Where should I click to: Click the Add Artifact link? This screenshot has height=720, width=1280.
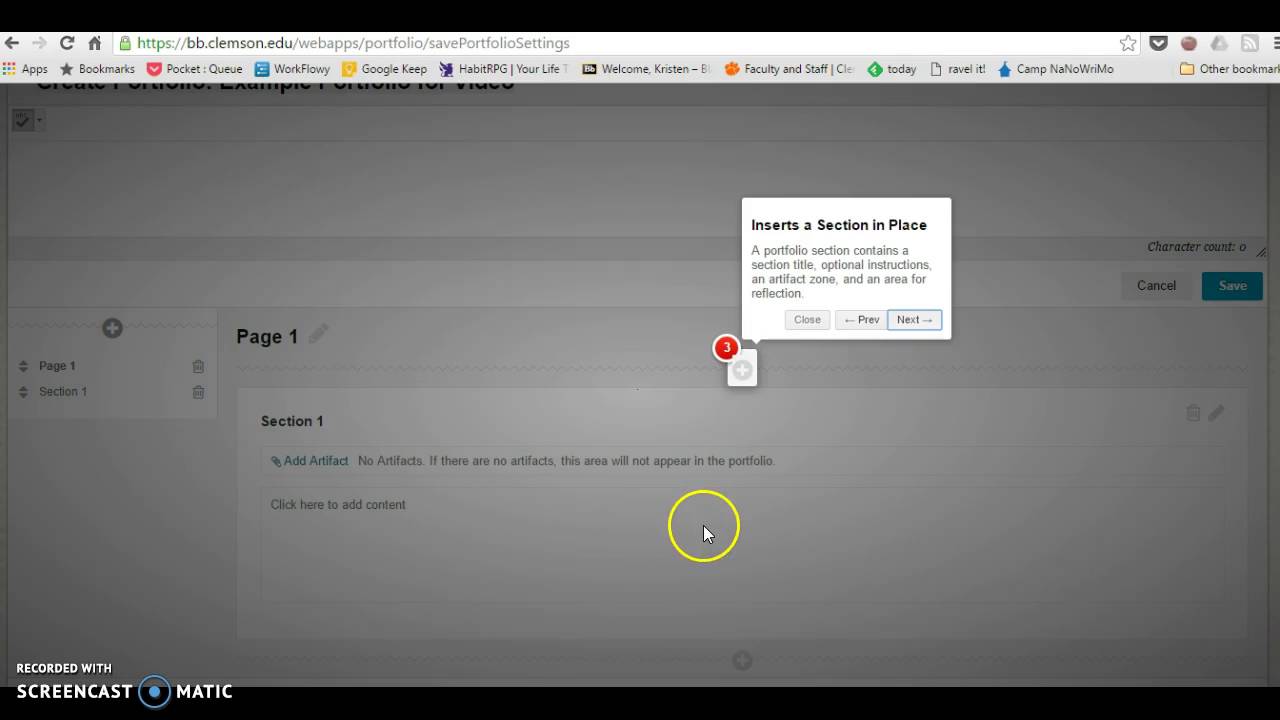310,461
